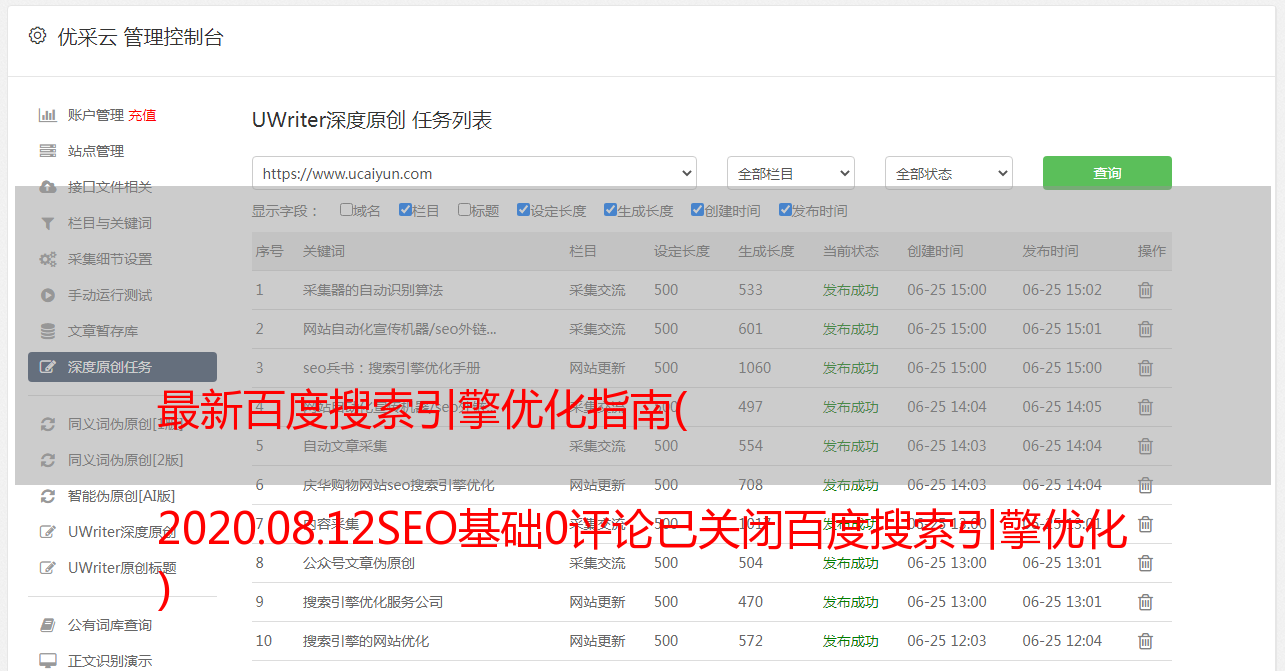Open 文章暂存库 in the sidebar
Screen dimensions: 1285x671
[x=103, y=331]
